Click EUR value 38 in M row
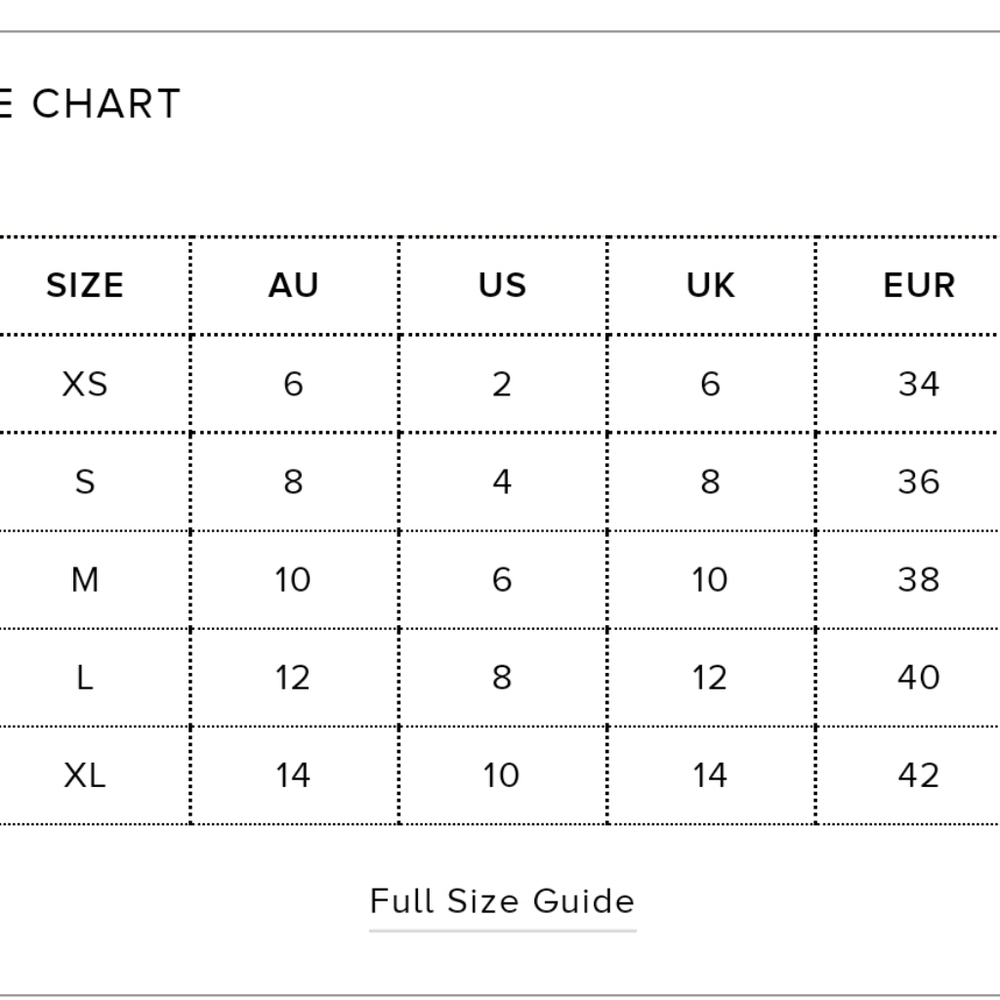The height and width of the screenshot is (1000, 1000). point(919,580)
